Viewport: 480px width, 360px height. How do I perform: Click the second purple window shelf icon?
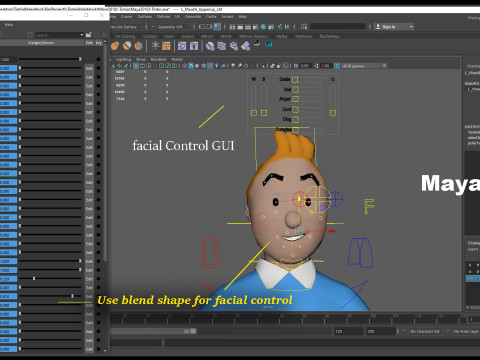tap(194, 46)
